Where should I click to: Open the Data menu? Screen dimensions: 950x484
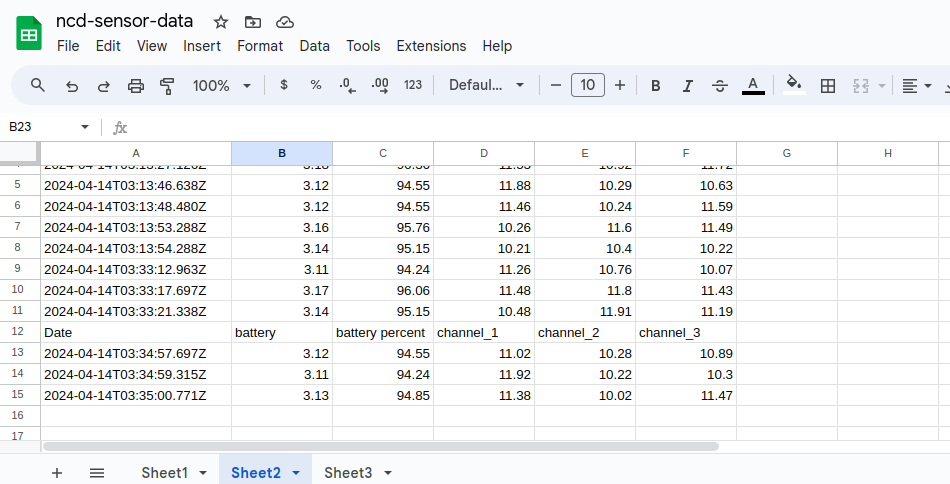[x=314, y=46]
